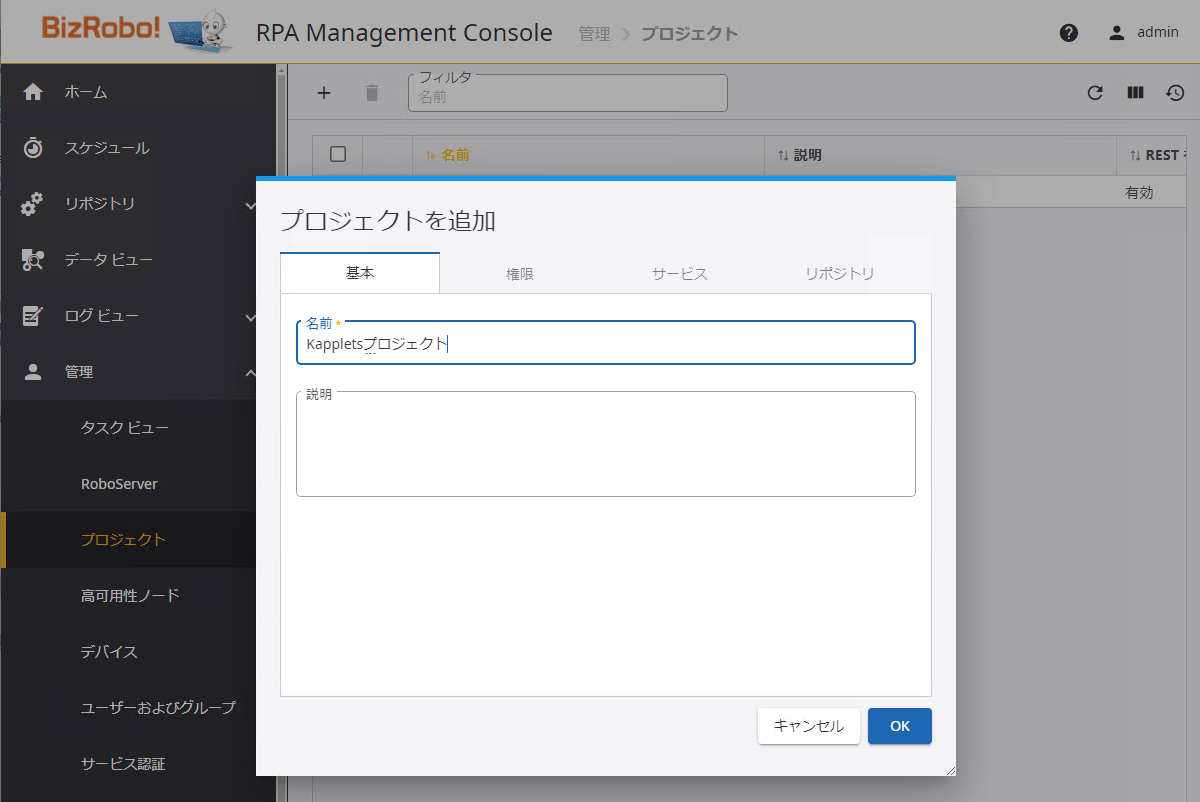Click the home icon in the sidebar
Viewport: 1200px width, 802px height.
[33, 92]
